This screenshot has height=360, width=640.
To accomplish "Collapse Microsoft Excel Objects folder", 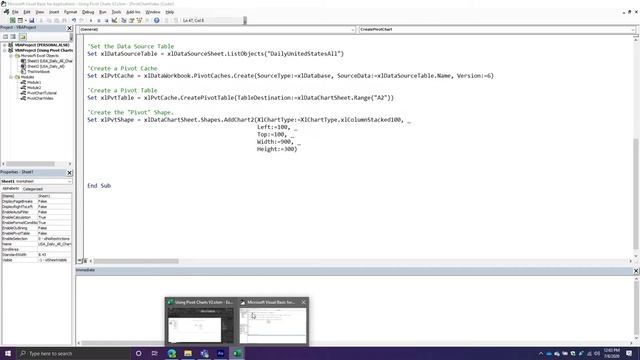I will (x=11, y=56).
